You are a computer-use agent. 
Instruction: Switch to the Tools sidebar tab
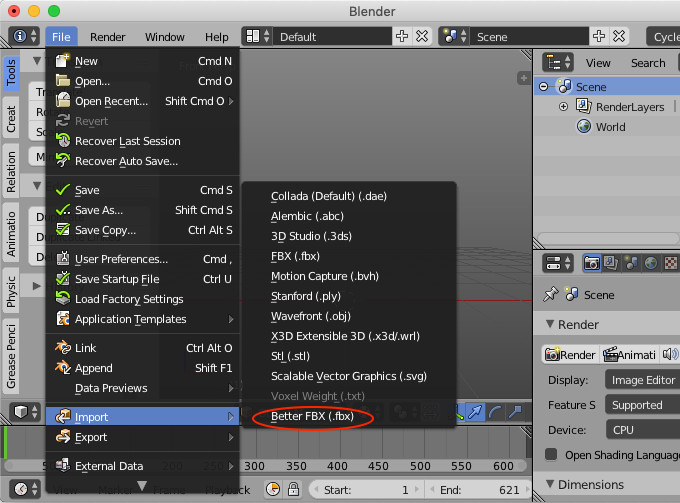pos(11,72)
